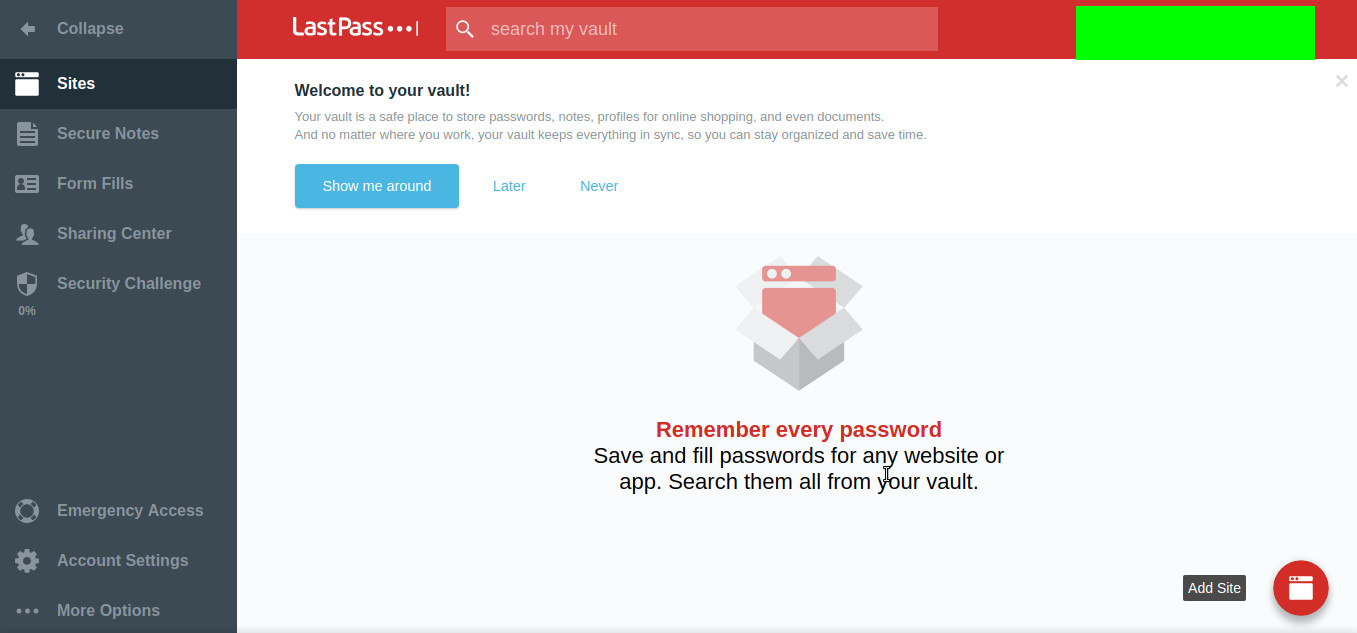The image size is (1357, 633).
Task: Dismiss the welcome banner with the X
Action: coord(1341,81)
